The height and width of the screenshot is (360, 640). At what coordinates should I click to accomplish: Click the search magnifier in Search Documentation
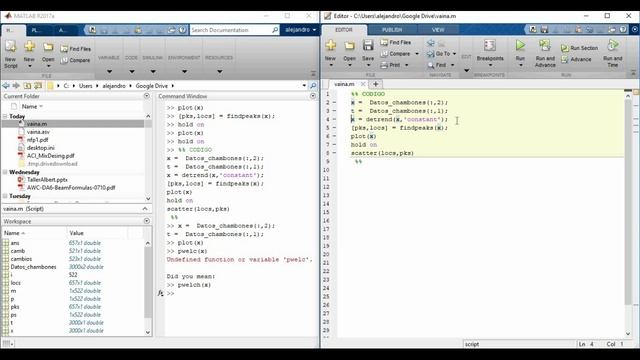pyautogui.click(x=275, y=30)
